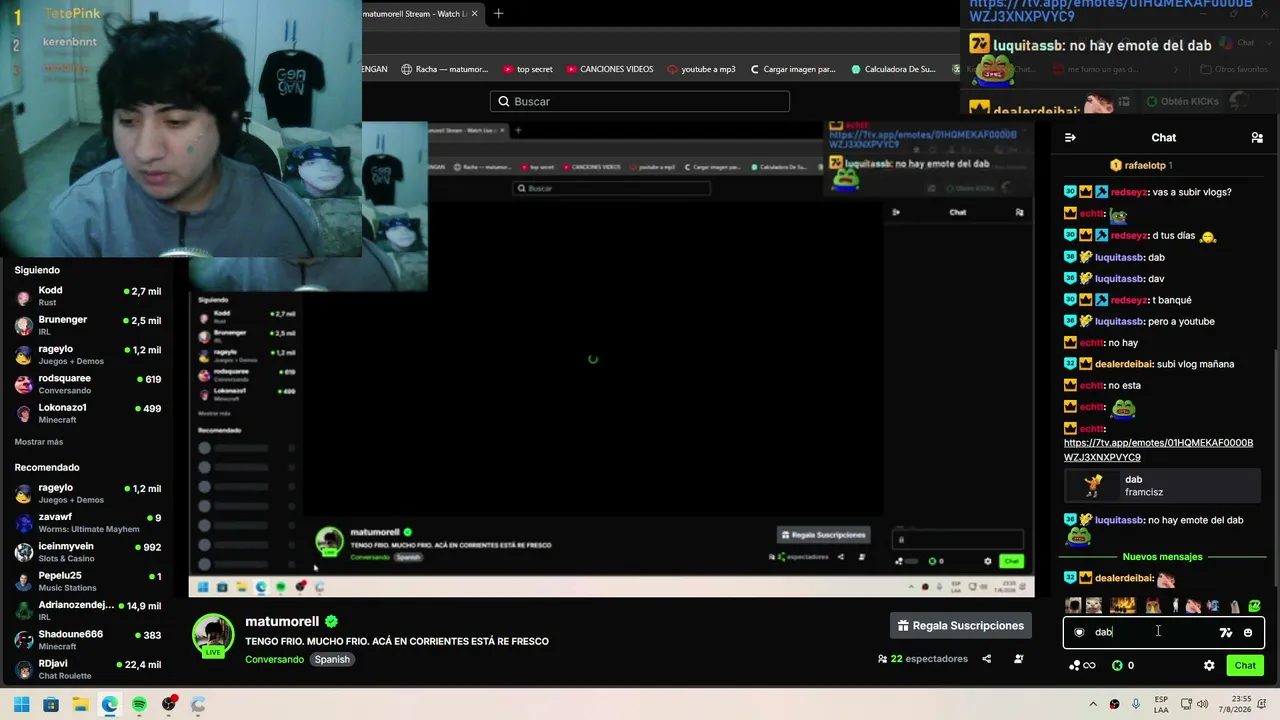
Task: Open Windows Start menu
Action: (x=21, y=704)
